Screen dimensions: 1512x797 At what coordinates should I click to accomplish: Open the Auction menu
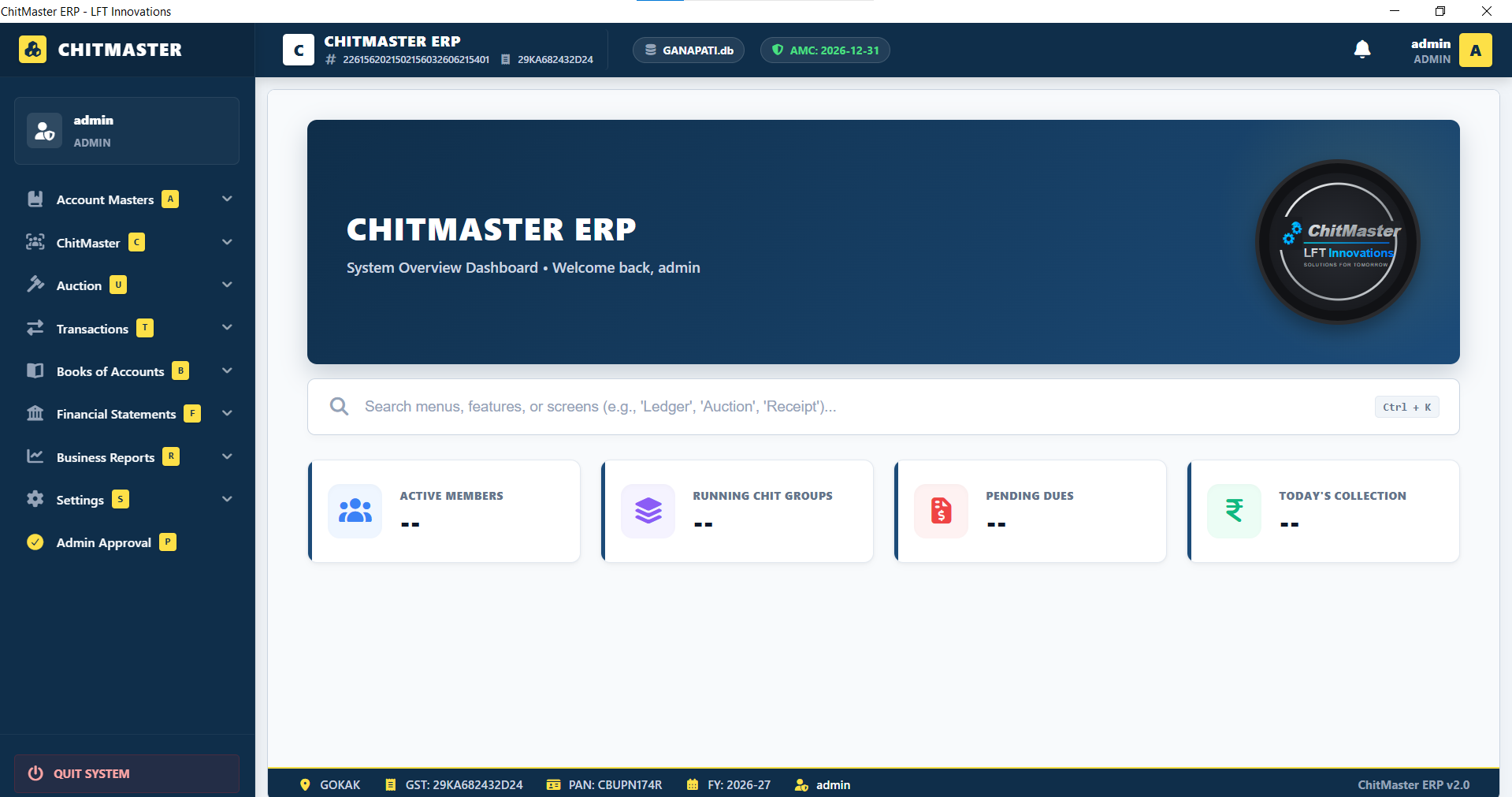(x=127, y=285)
